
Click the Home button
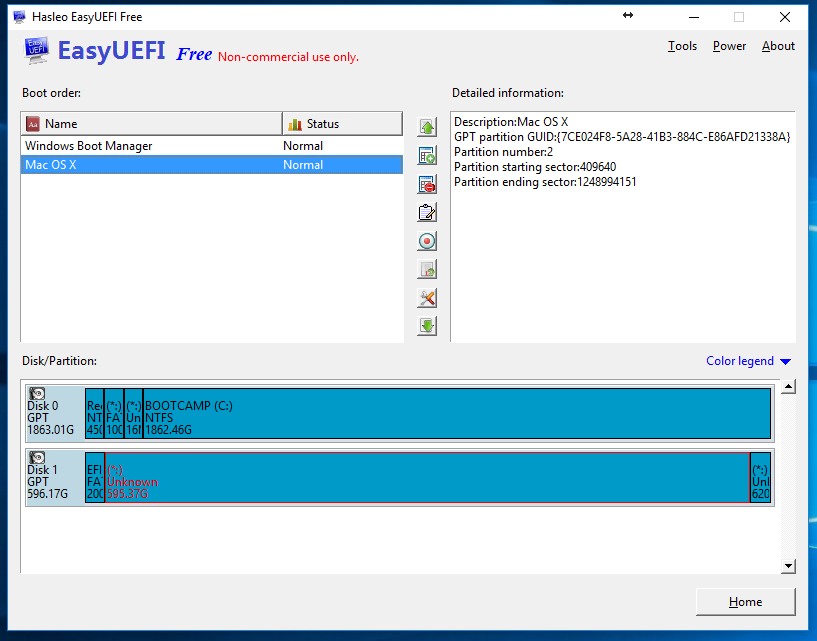745,602
